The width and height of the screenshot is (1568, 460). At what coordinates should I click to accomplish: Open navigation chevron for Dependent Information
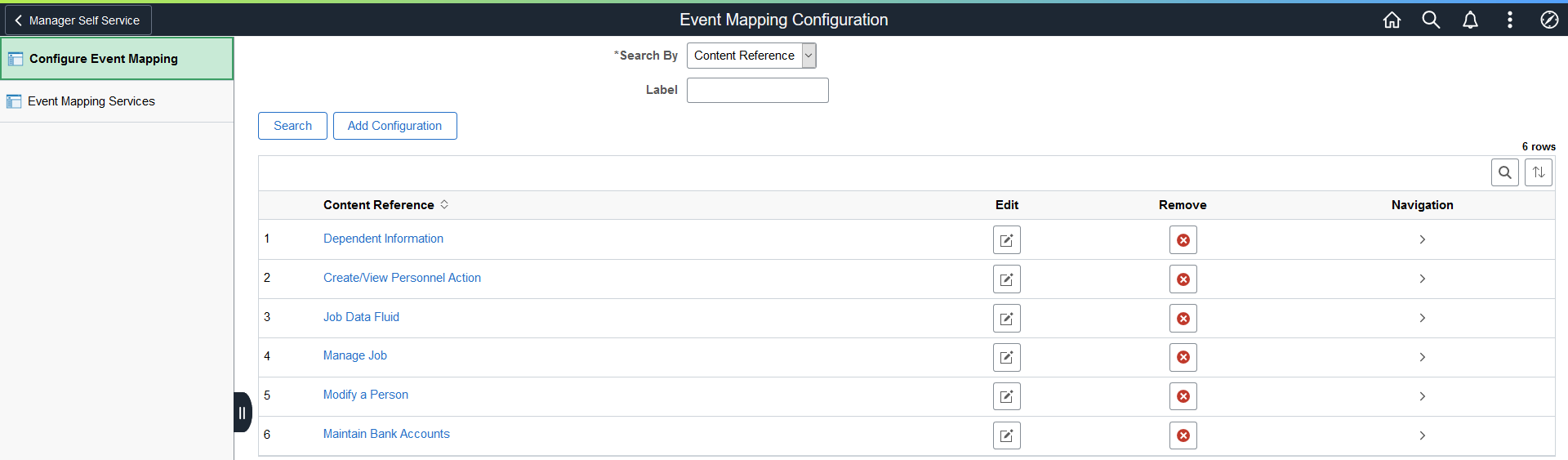pos(1423,239)
